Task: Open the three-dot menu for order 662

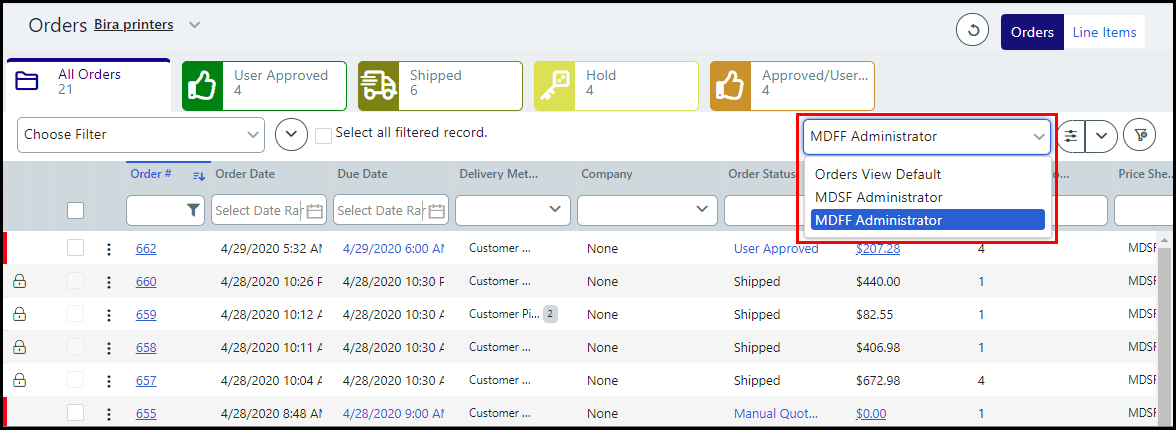Action: (x=109, y=249)
